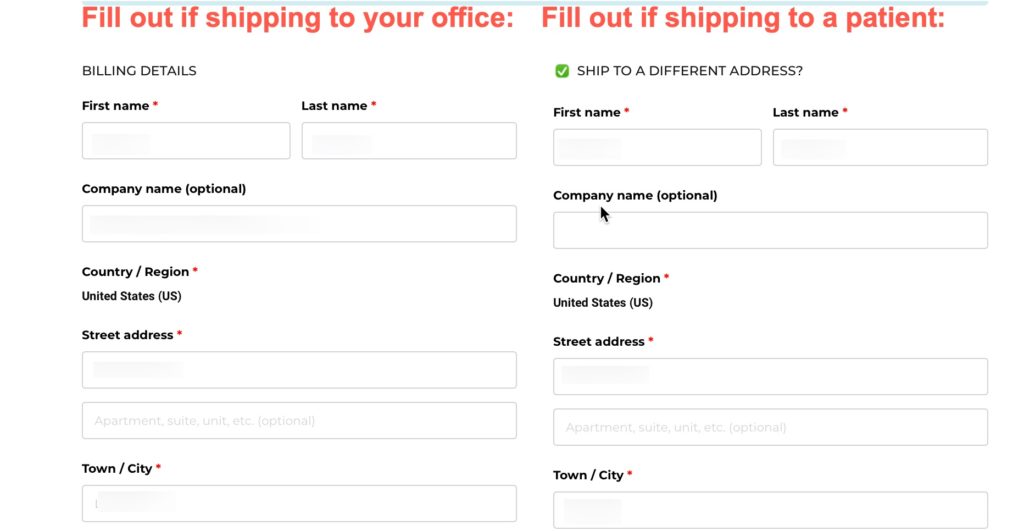Click the billing Apartment, suite, unit field
The image size is (1024, 531).
[x=299, y=421]
